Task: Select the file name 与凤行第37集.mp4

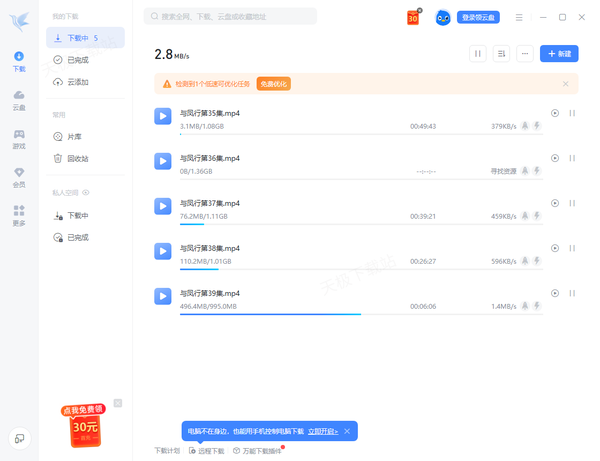Action: [x=210, y=203]
